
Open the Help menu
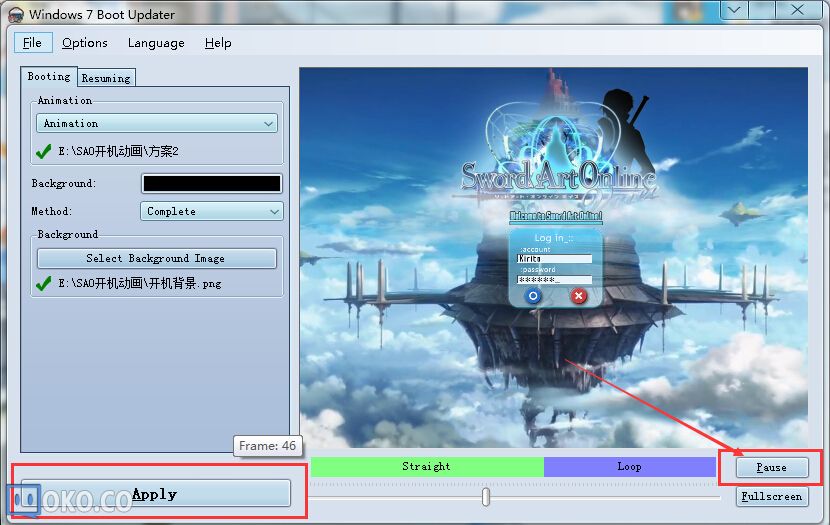[x=218, y=43]
